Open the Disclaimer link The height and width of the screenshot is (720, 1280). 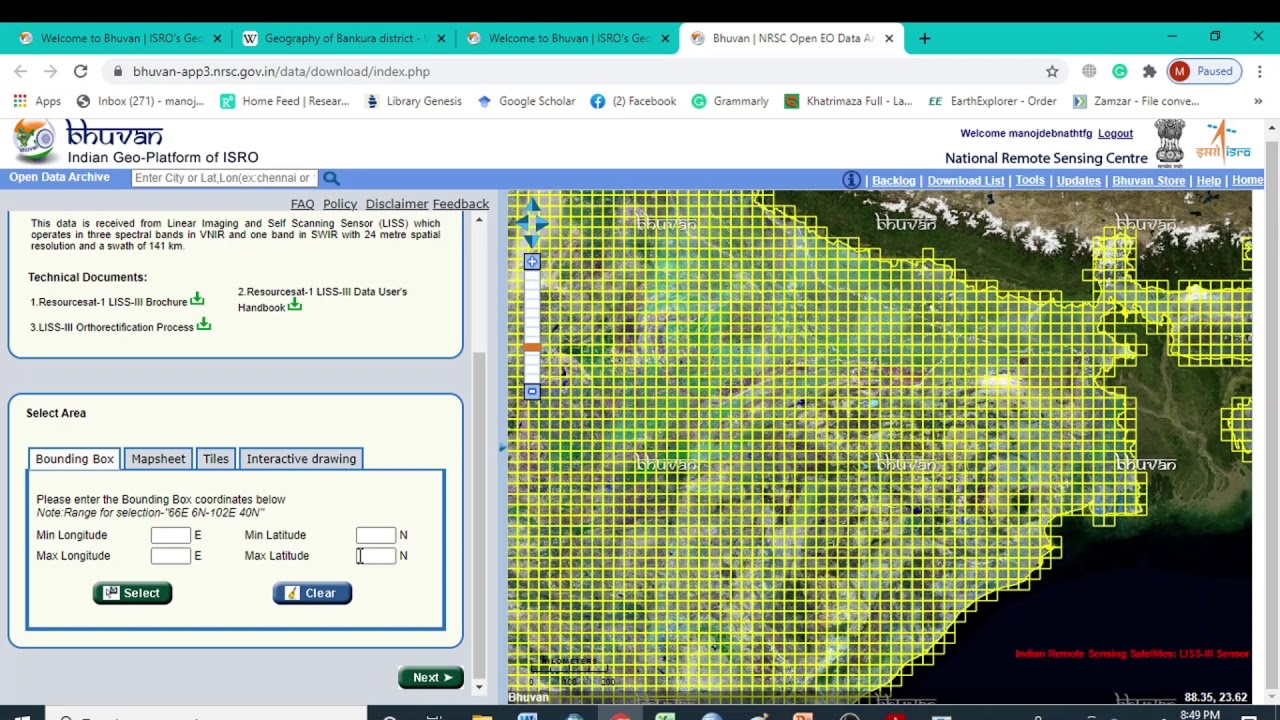pos(397,204)
